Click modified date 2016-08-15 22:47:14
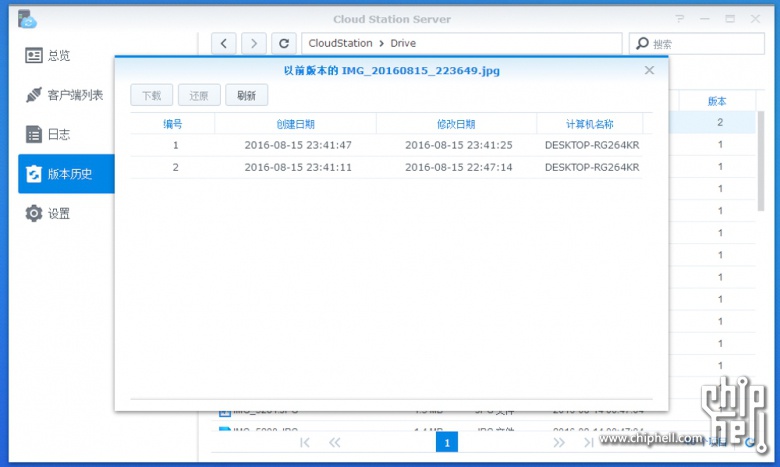The width and height of the screenshot is (780, 467). click(x=459, y=167)
